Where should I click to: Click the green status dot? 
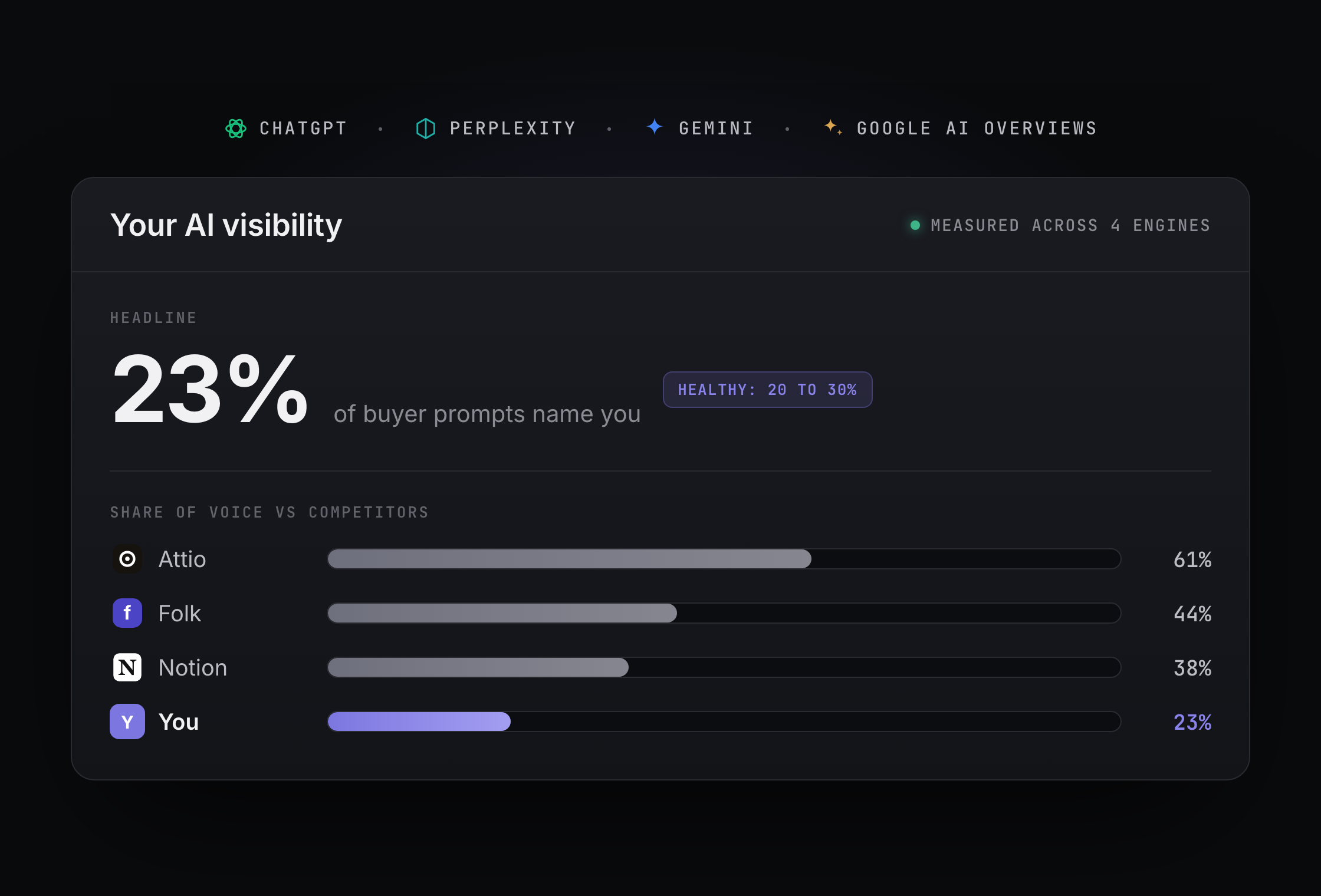pos(915,225)
